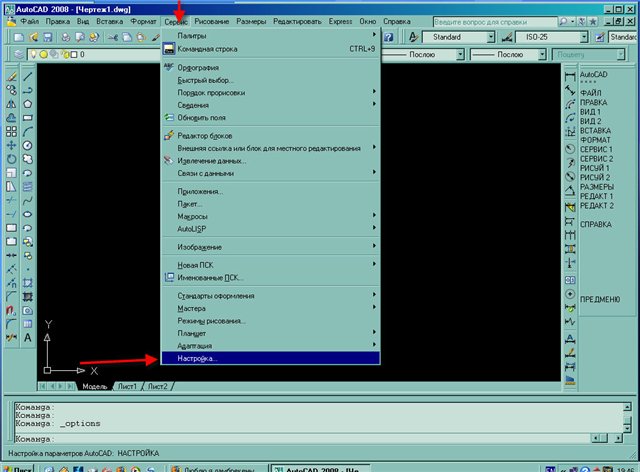Select the Move tool
The width and height of the screenshot is (640, 472).
[10, 144]
